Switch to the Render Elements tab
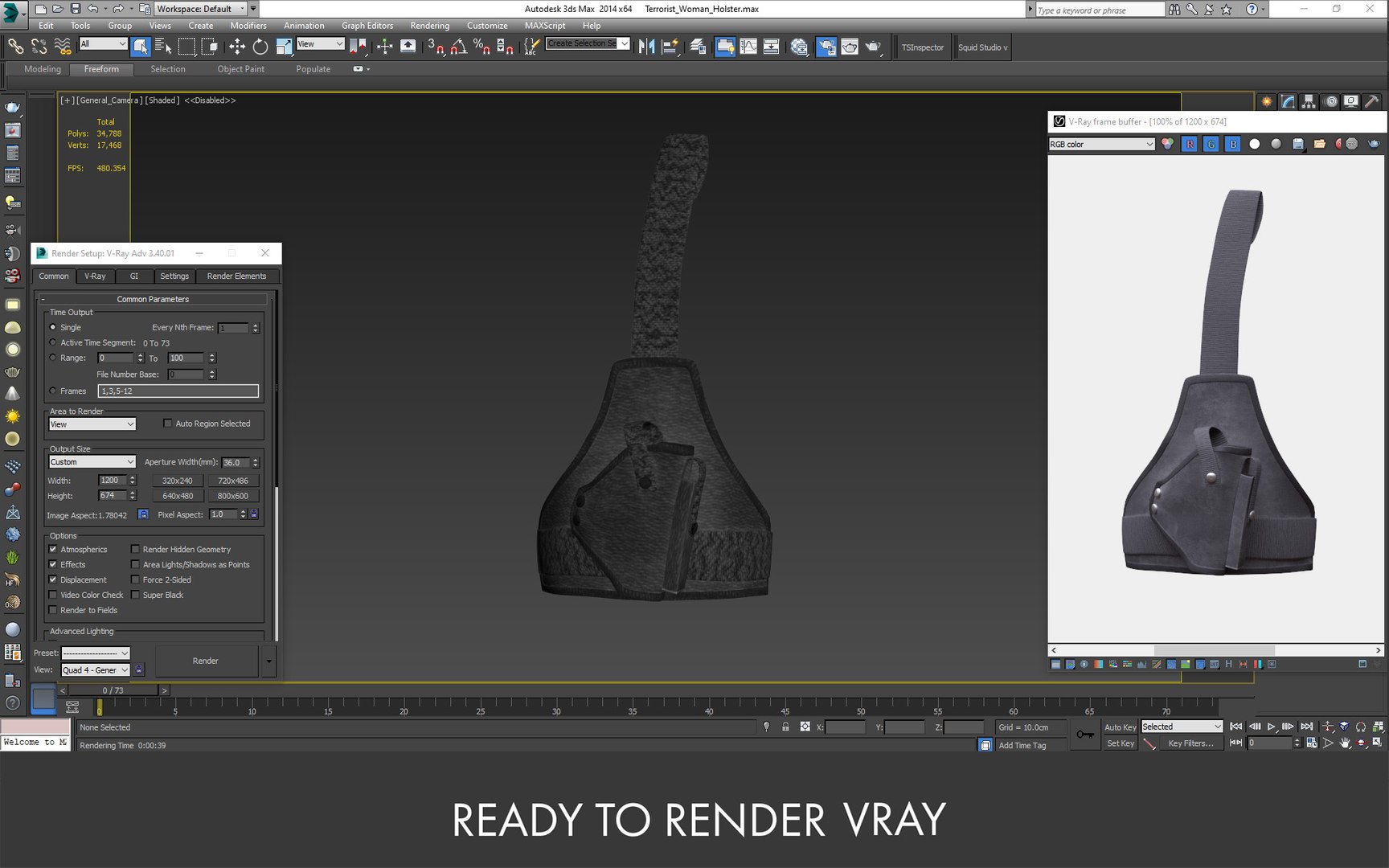The height and width of the screenshot is (868, 1389). point(236,276)
